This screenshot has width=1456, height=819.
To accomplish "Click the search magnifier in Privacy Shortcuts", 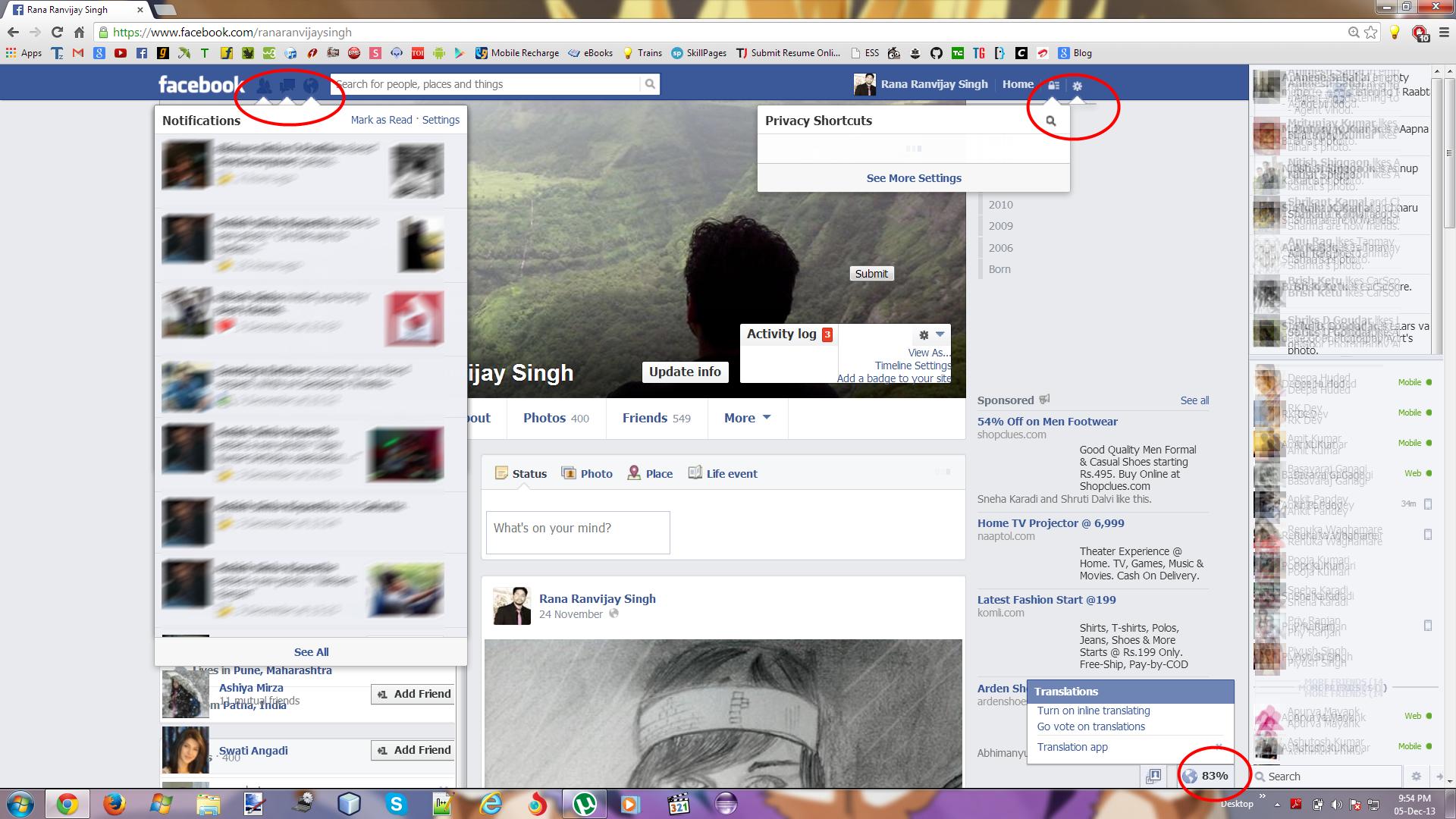I will 1051,120.
